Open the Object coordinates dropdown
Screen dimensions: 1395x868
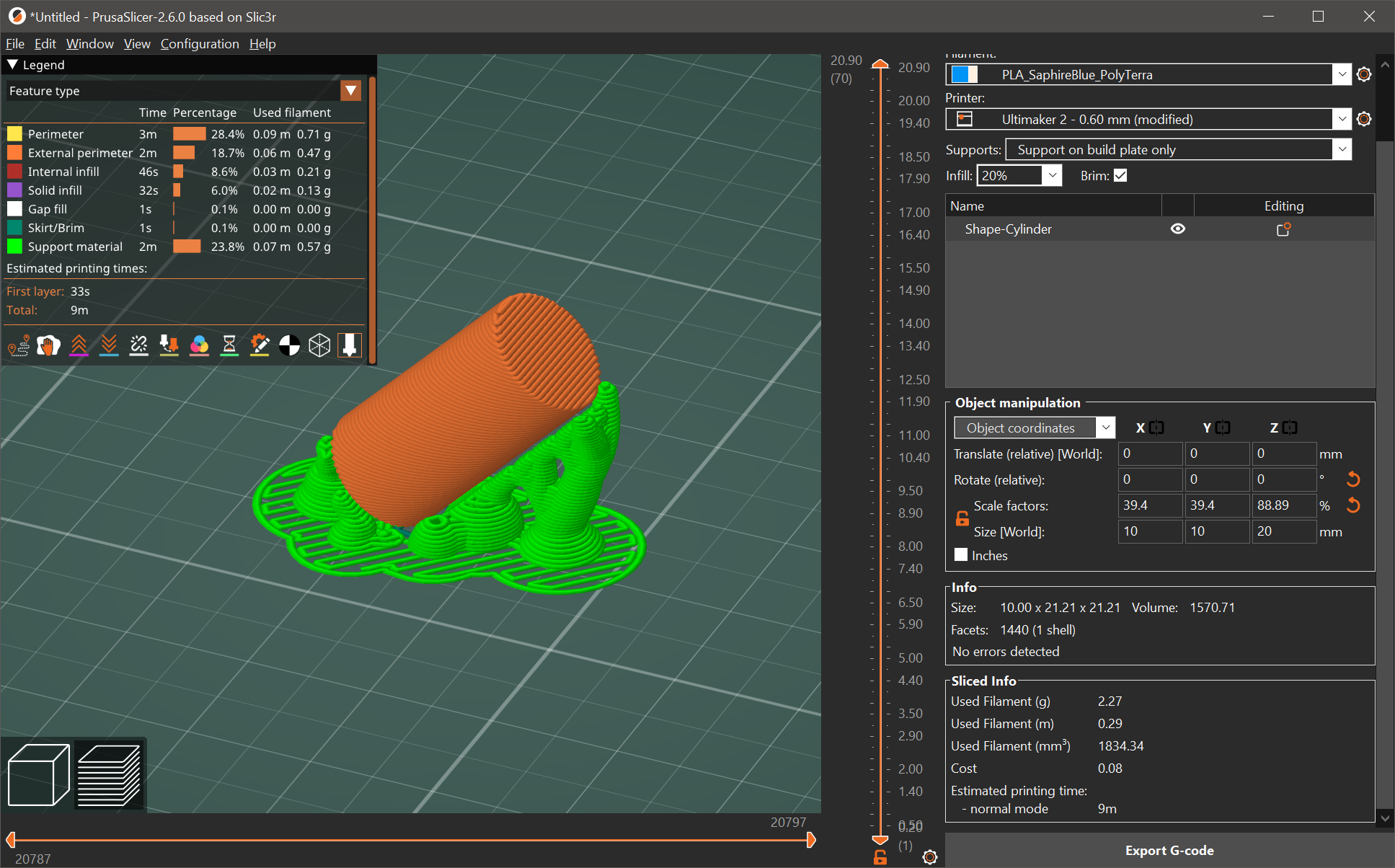(x=1106, y=427)
